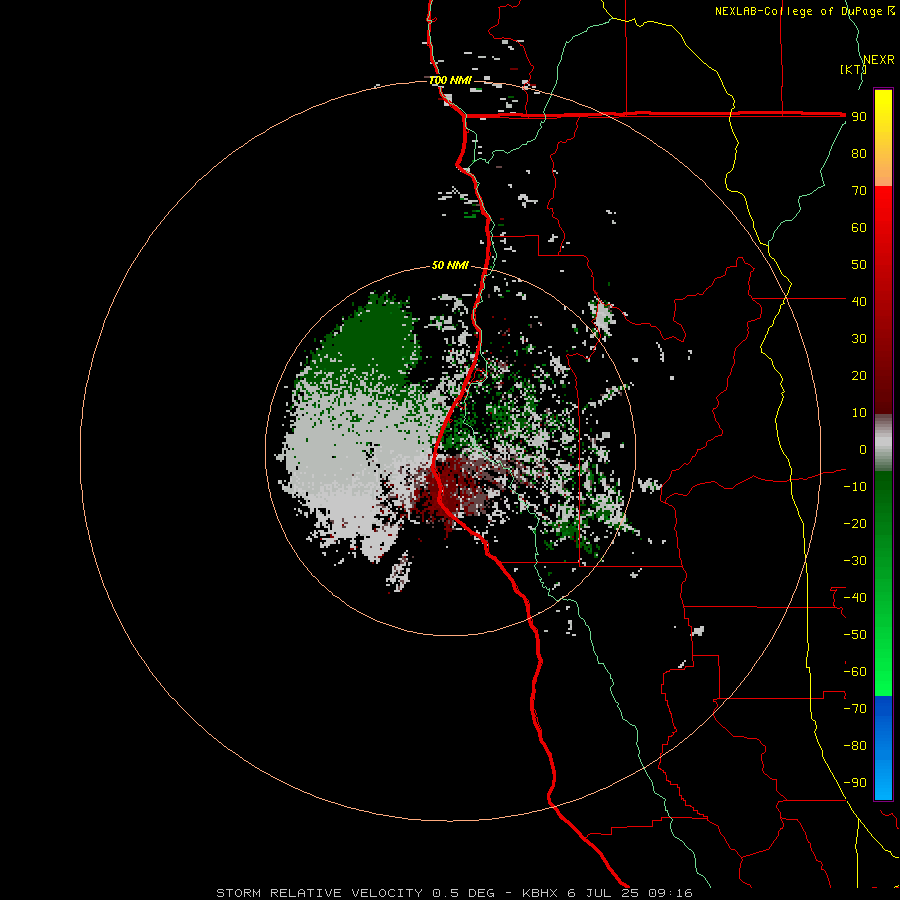Click the Storm Relative Velocity caption text
Viewport: 900px width, 900px height.
pyautogui.click(x=454, y=893)
